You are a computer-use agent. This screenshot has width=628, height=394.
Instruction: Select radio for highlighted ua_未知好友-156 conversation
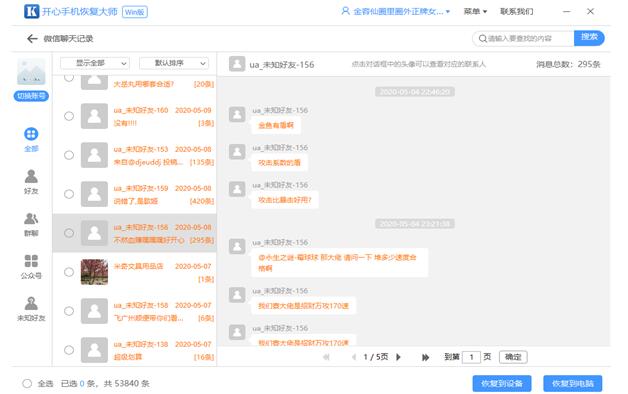pos(69,233)
